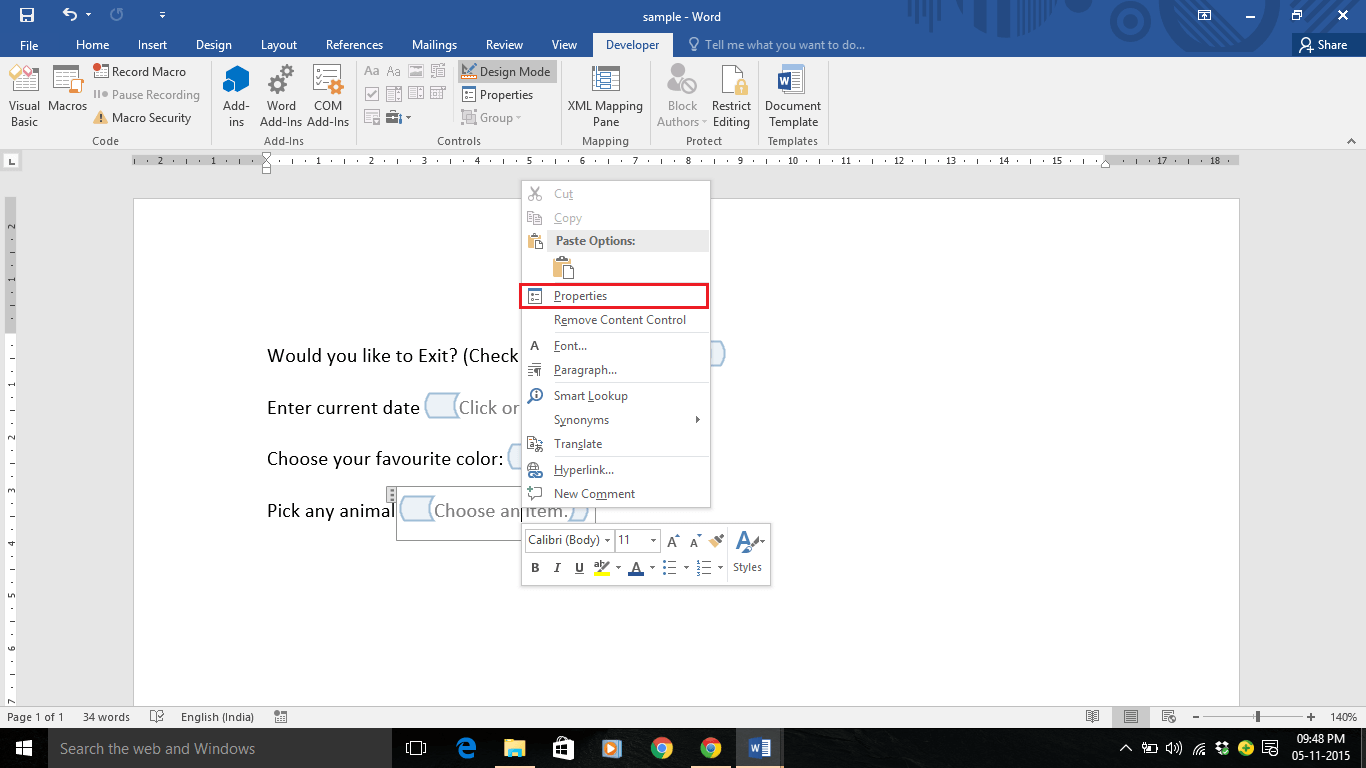1366x768 pixels.
Task: Toggle Bold in mini toolbar
Action: point(535,567)
